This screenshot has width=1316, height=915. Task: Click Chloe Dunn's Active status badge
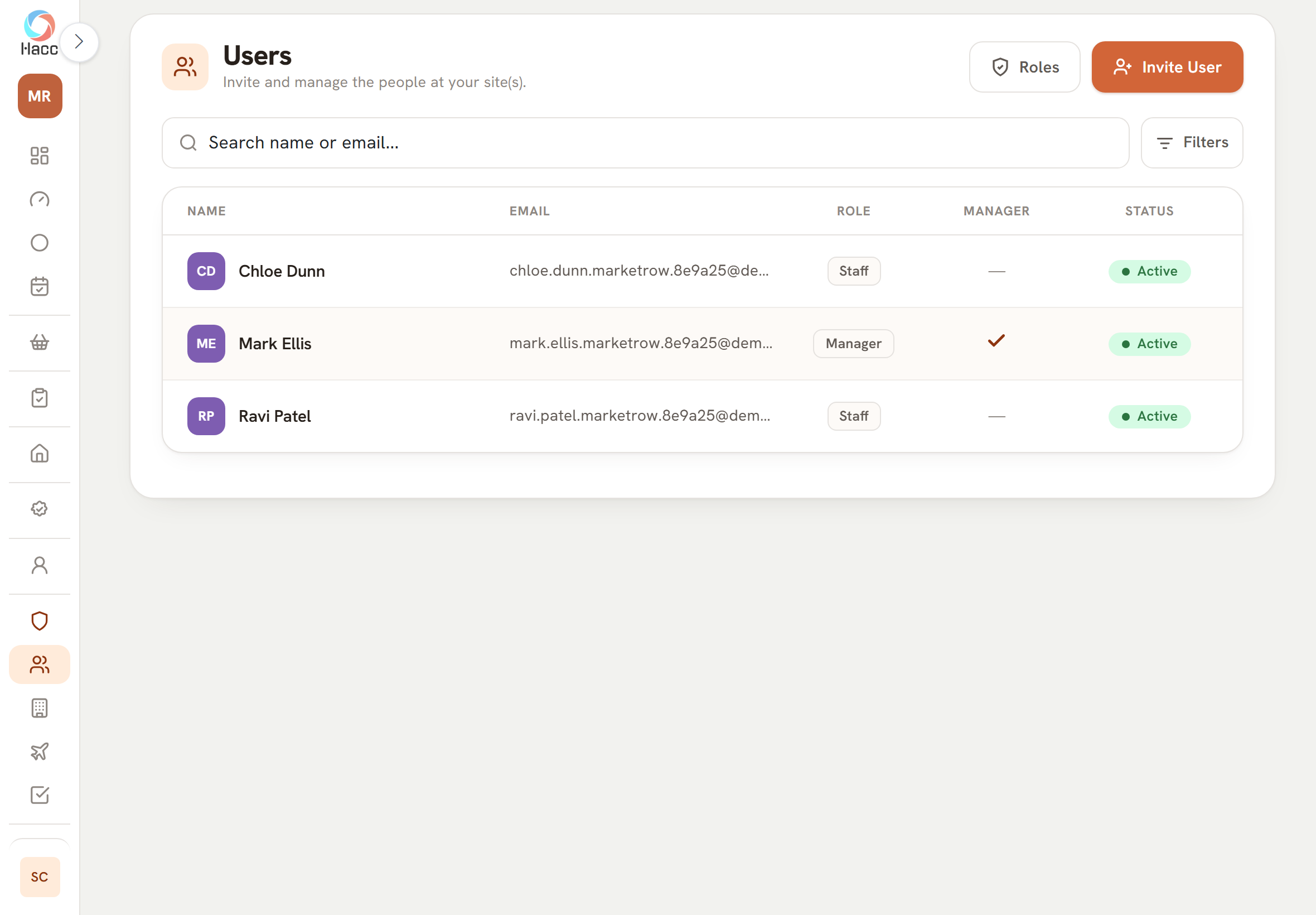click(x=1149, y=271)
